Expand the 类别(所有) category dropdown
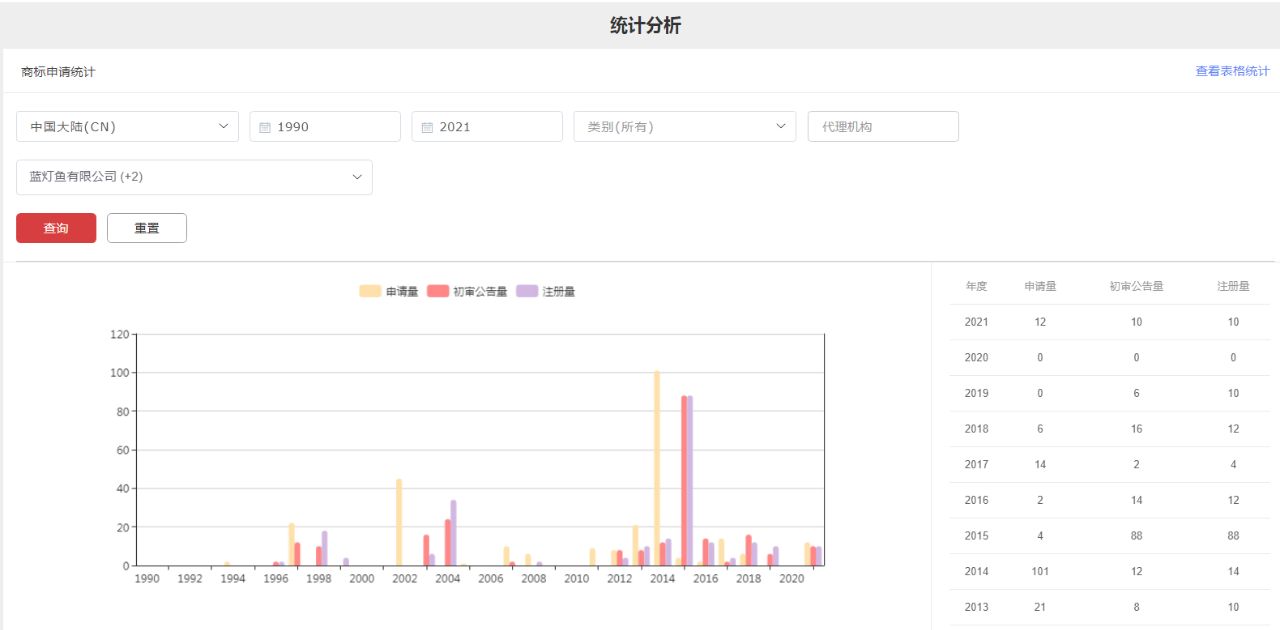This screenshot has width=1280, height=630. (685, 127)
